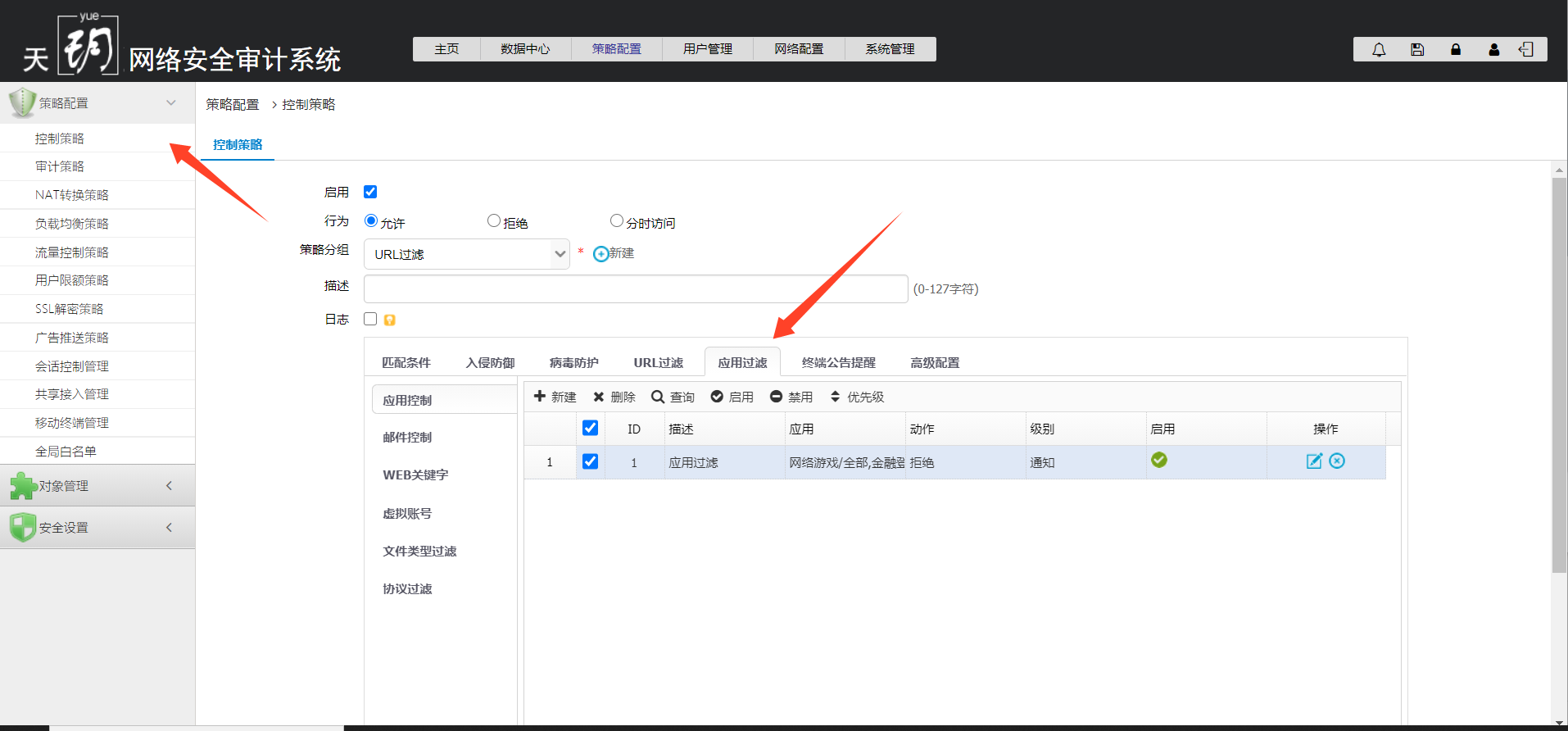Click the save configuration disk icon
The height and width of the screenshot is (731, 1568).
tap(1417, 49)
